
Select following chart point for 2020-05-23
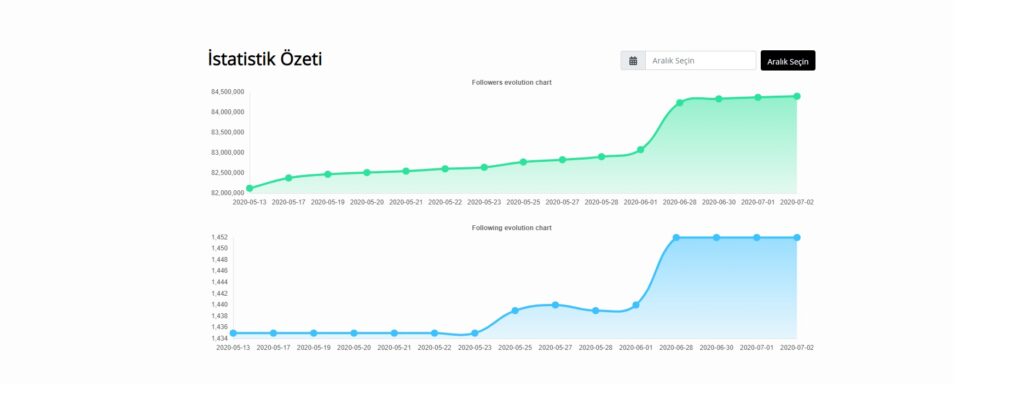click(x=475, y=333)
